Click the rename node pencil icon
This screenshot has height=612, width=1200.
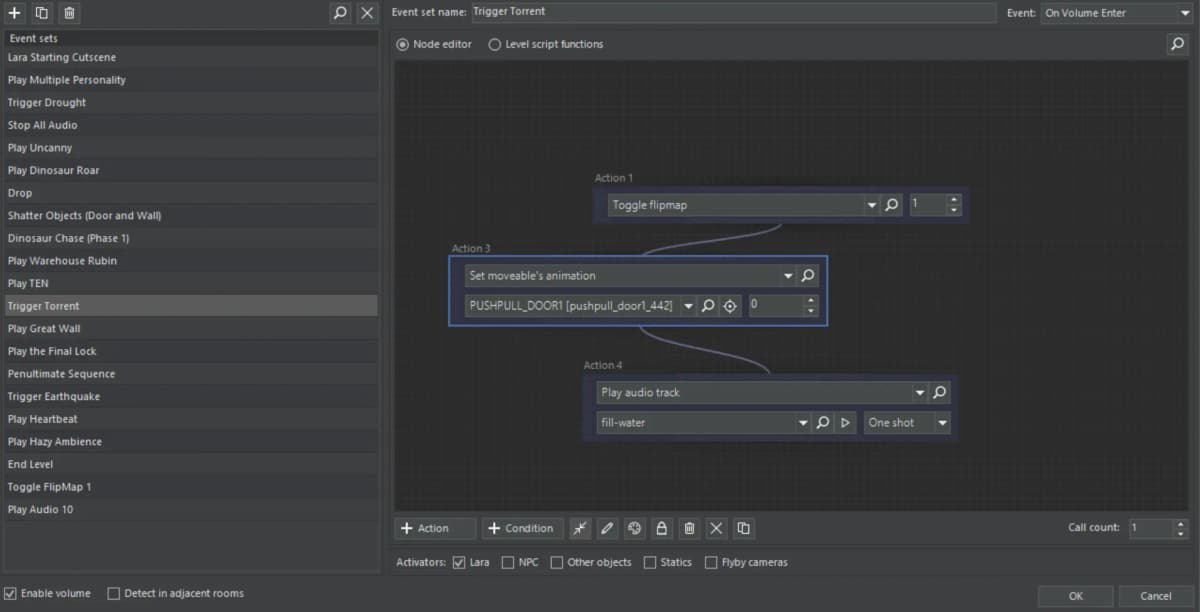[607, 528]
